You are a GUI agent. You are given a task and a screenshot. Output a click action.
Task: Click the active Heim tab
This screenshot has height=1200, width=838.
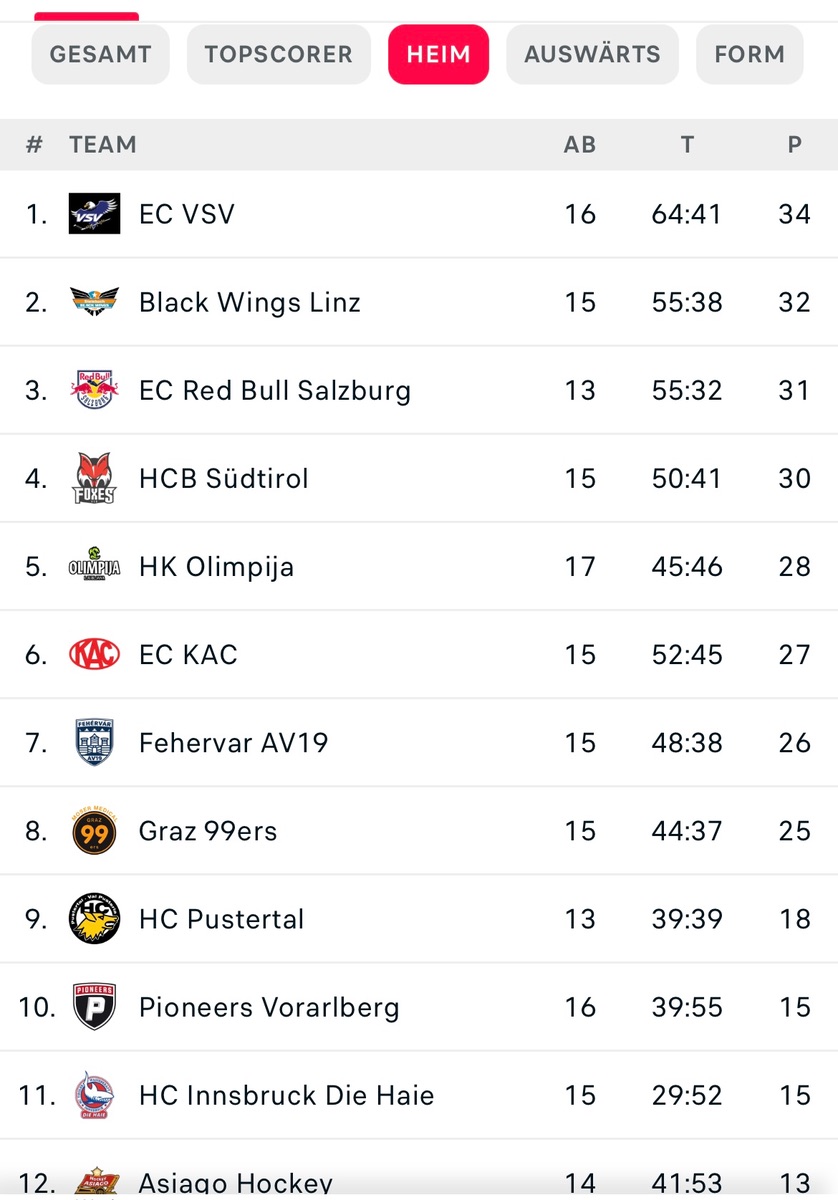pos(438,54)
